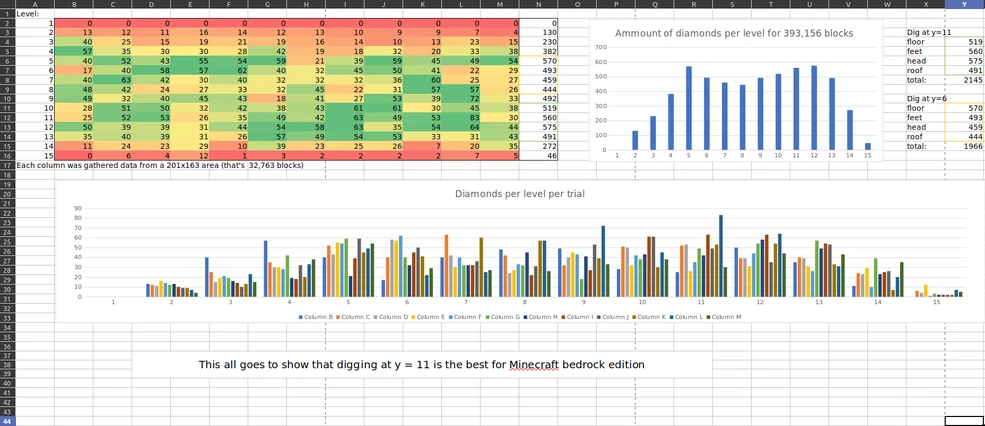Click the floor value 519 cell

pyautogui.click(x=965, y=42)
